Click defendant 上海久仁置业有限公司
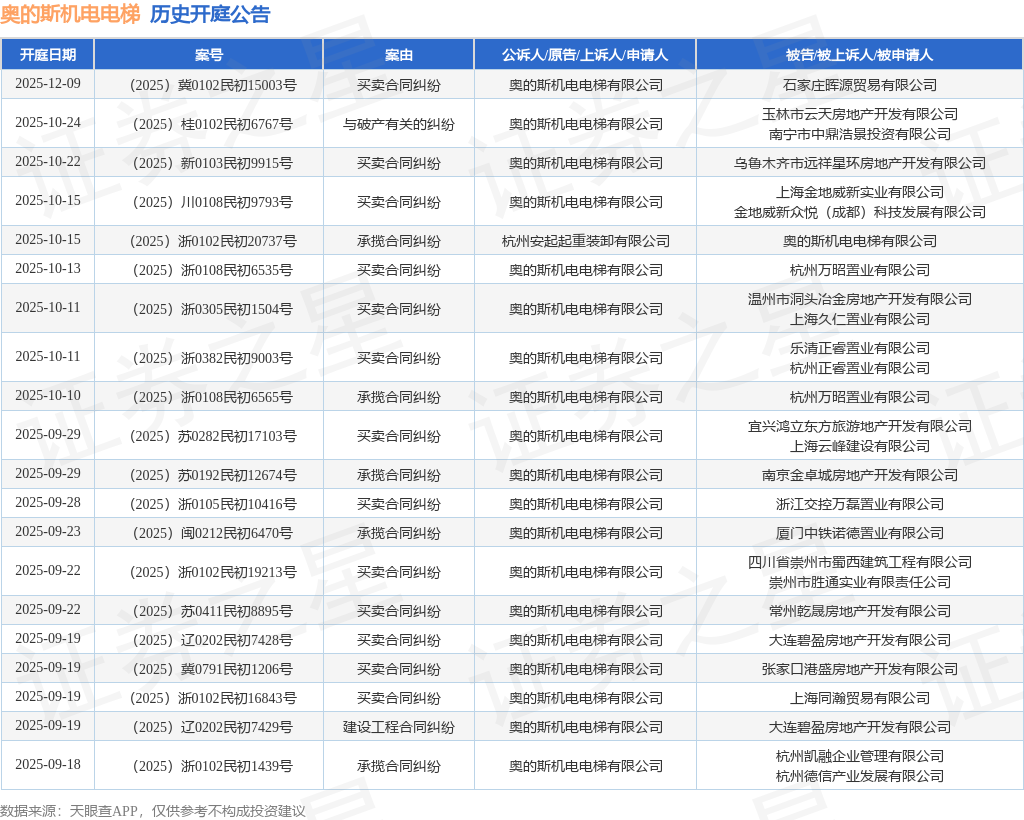This screenshot has width=1024, height=820. click(x=859, y=319)
